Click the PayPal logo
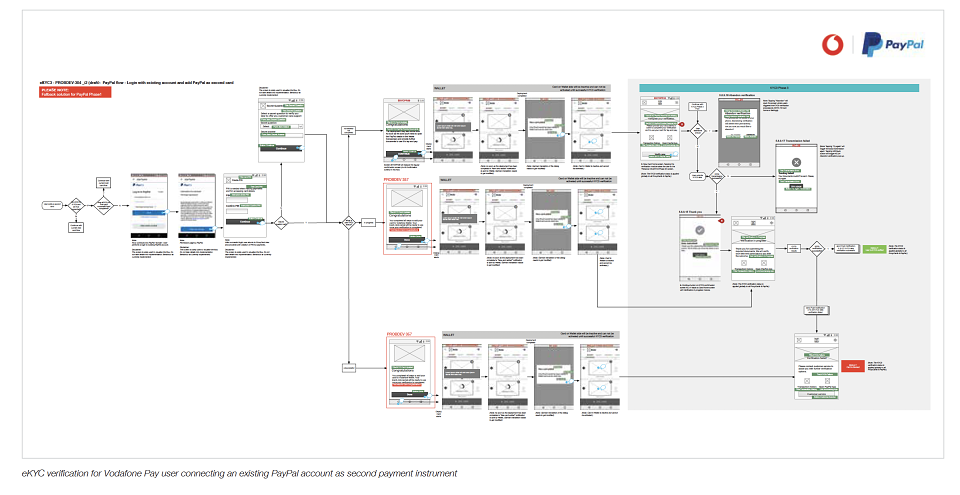This screenshot has height=495, width=960. point(893,45)
